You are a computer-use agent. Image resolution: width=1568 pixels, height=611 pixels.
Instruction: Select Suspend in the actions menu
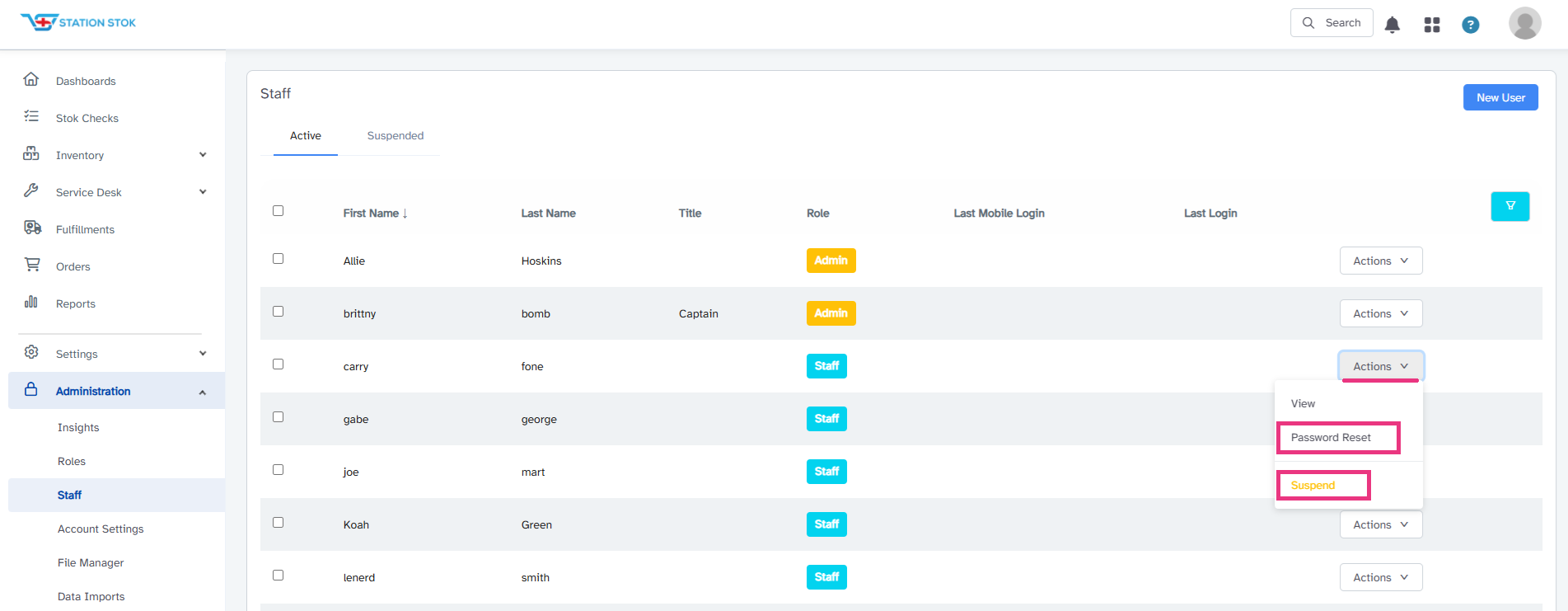tap(1313, 486)
